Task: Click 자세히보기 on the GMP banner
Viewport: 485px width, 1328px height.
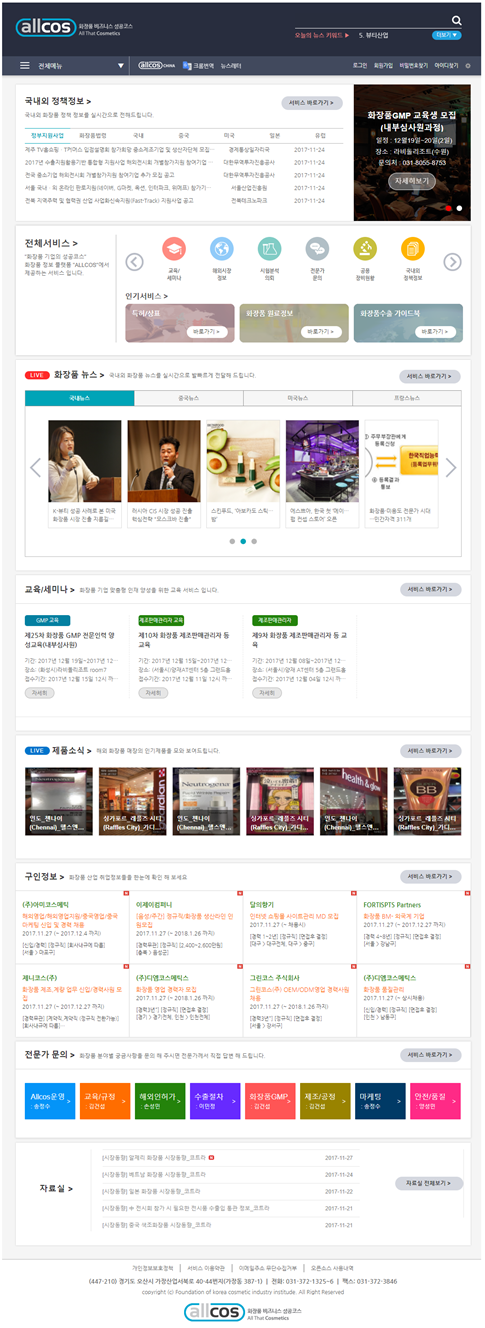Action: (412, 181)
